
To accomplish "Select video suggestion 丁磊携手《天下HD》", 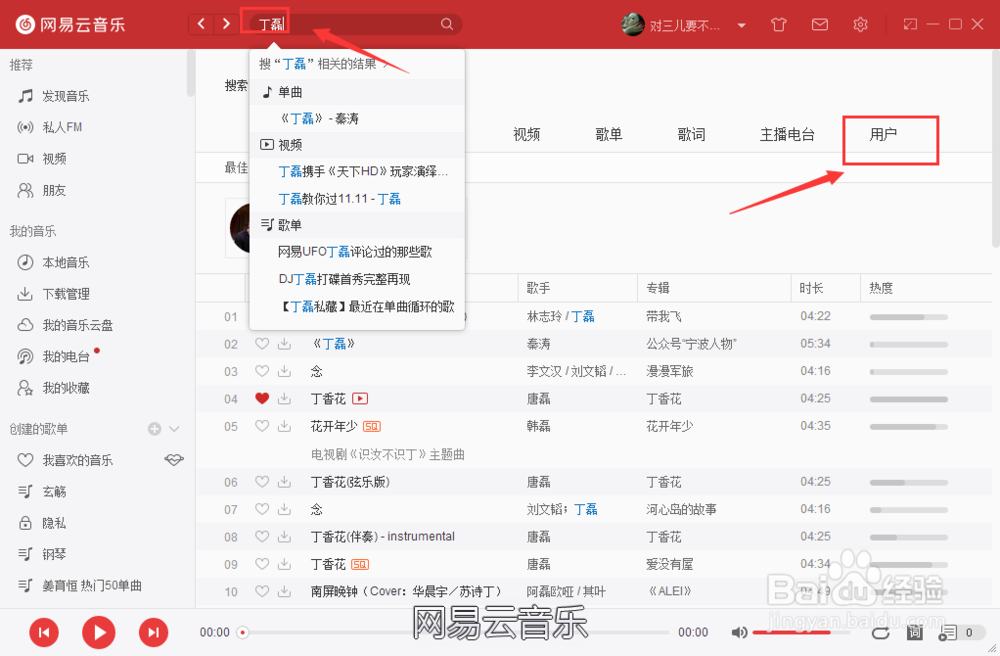I will pyautogui.click(x=357, y=171).
